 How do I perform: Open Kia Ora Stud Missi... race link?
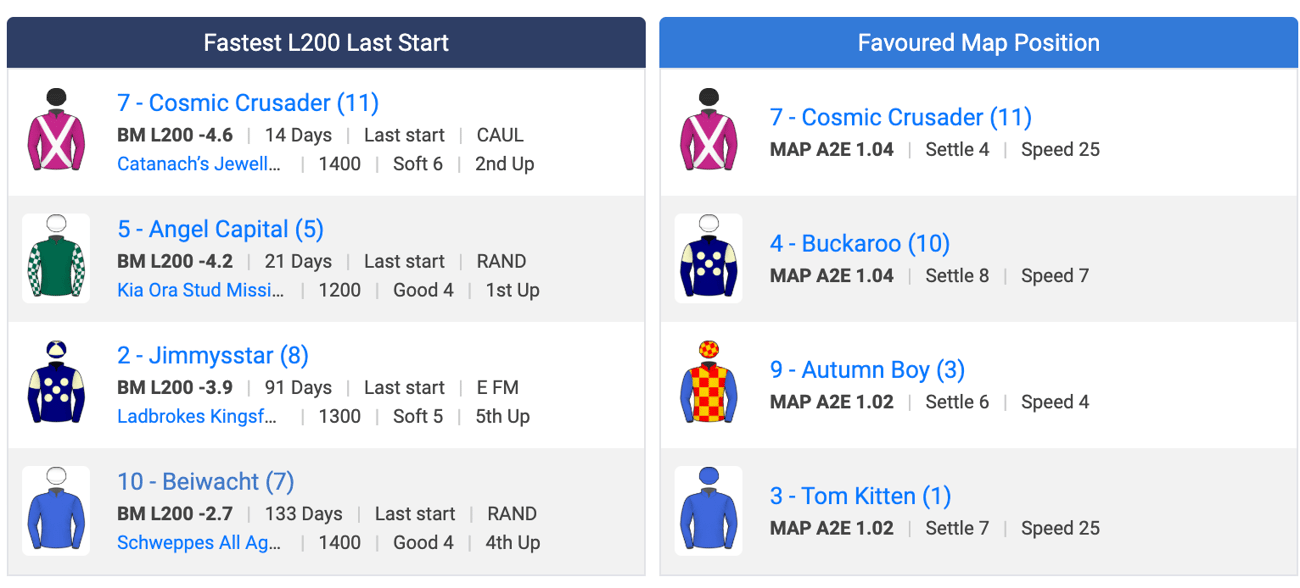click(x=200, y=290)
